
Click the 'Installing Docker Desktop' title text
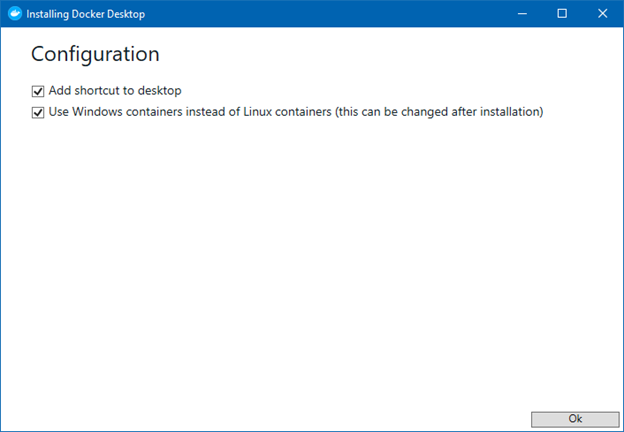pyautogui.click(x=86, y=14)
